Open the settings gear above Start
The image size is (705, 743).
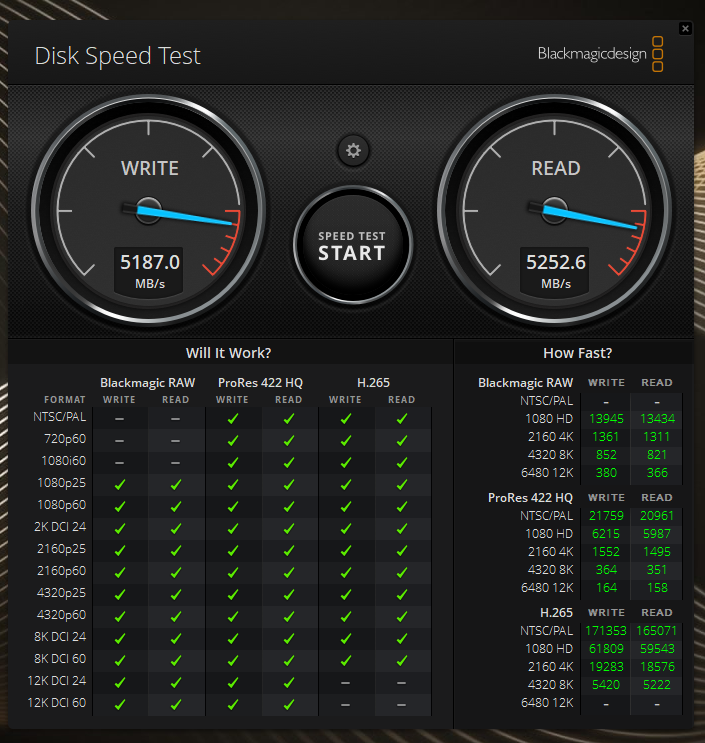pyautogui.click(x=353, y=151)
